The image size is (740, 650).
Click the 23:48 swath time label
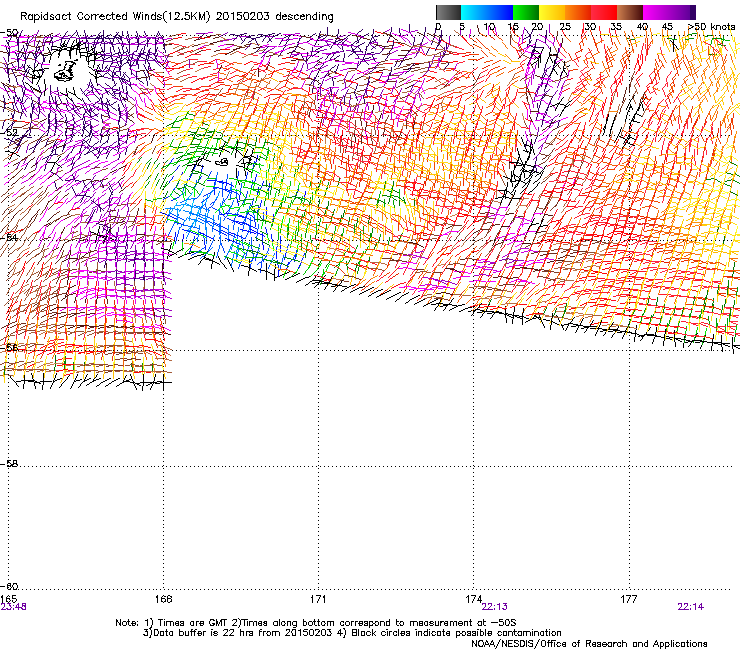pos(14,607)
